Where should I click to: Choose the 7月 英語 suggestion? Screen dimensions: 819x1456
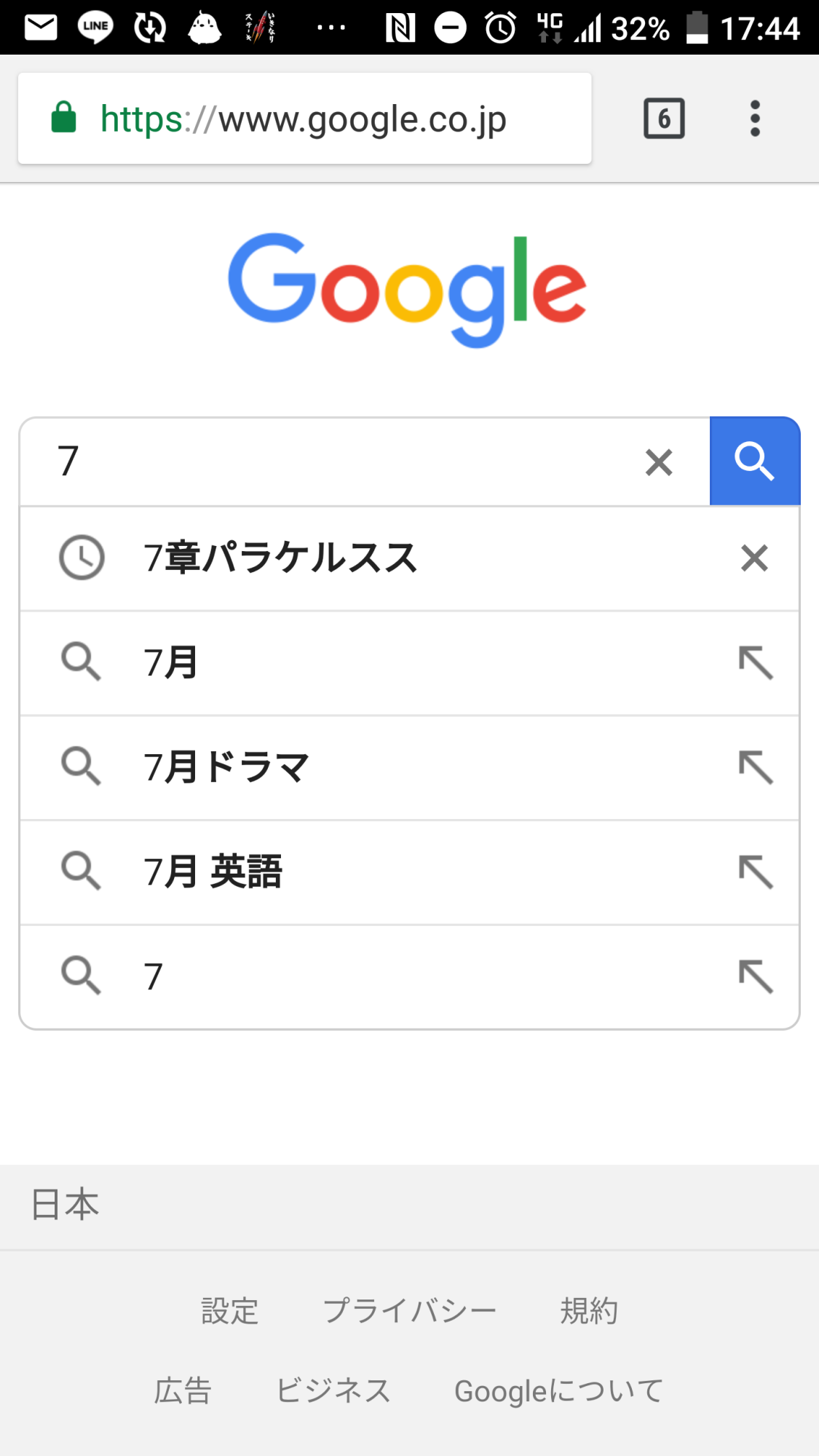click(213, 872)
